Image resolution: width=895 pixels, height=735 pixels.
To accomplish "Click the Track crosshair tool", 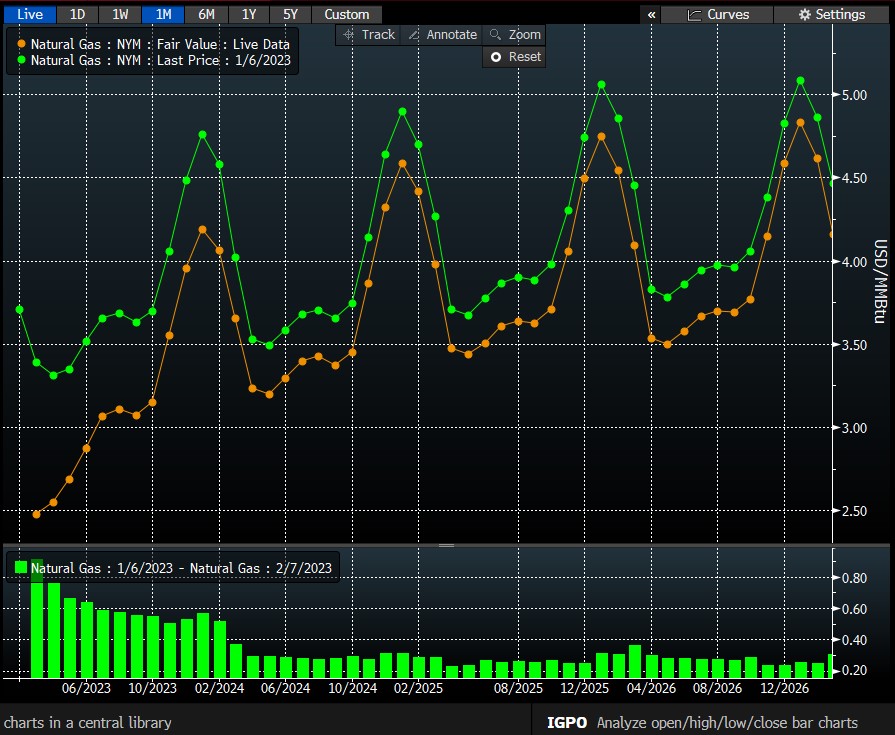I will tap(369, 34).
